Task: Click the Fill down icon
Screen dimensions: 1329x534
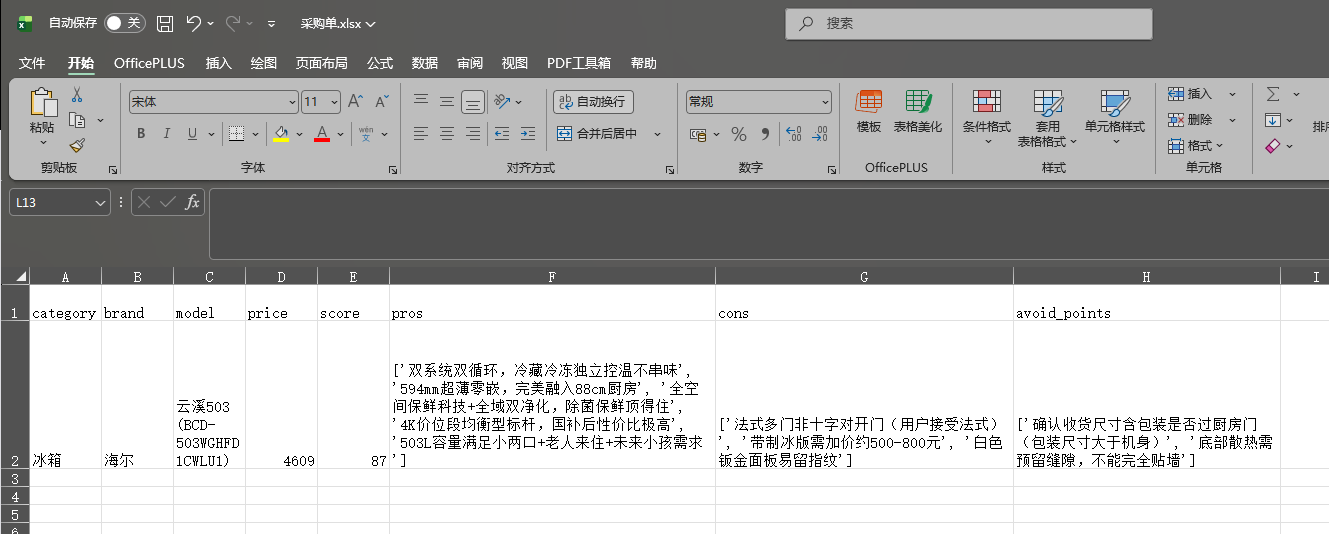Action: click(1273, 120)
